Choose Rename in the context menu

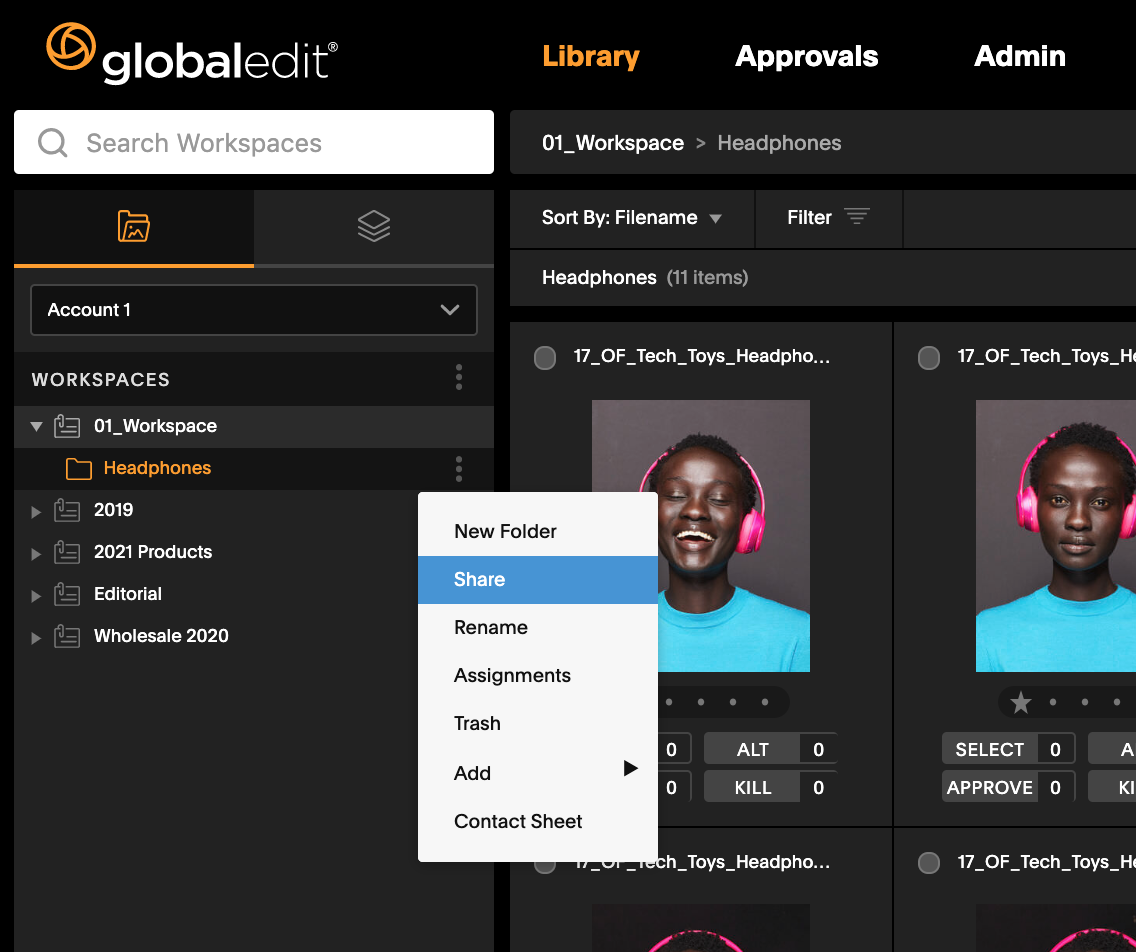[538, 627]
